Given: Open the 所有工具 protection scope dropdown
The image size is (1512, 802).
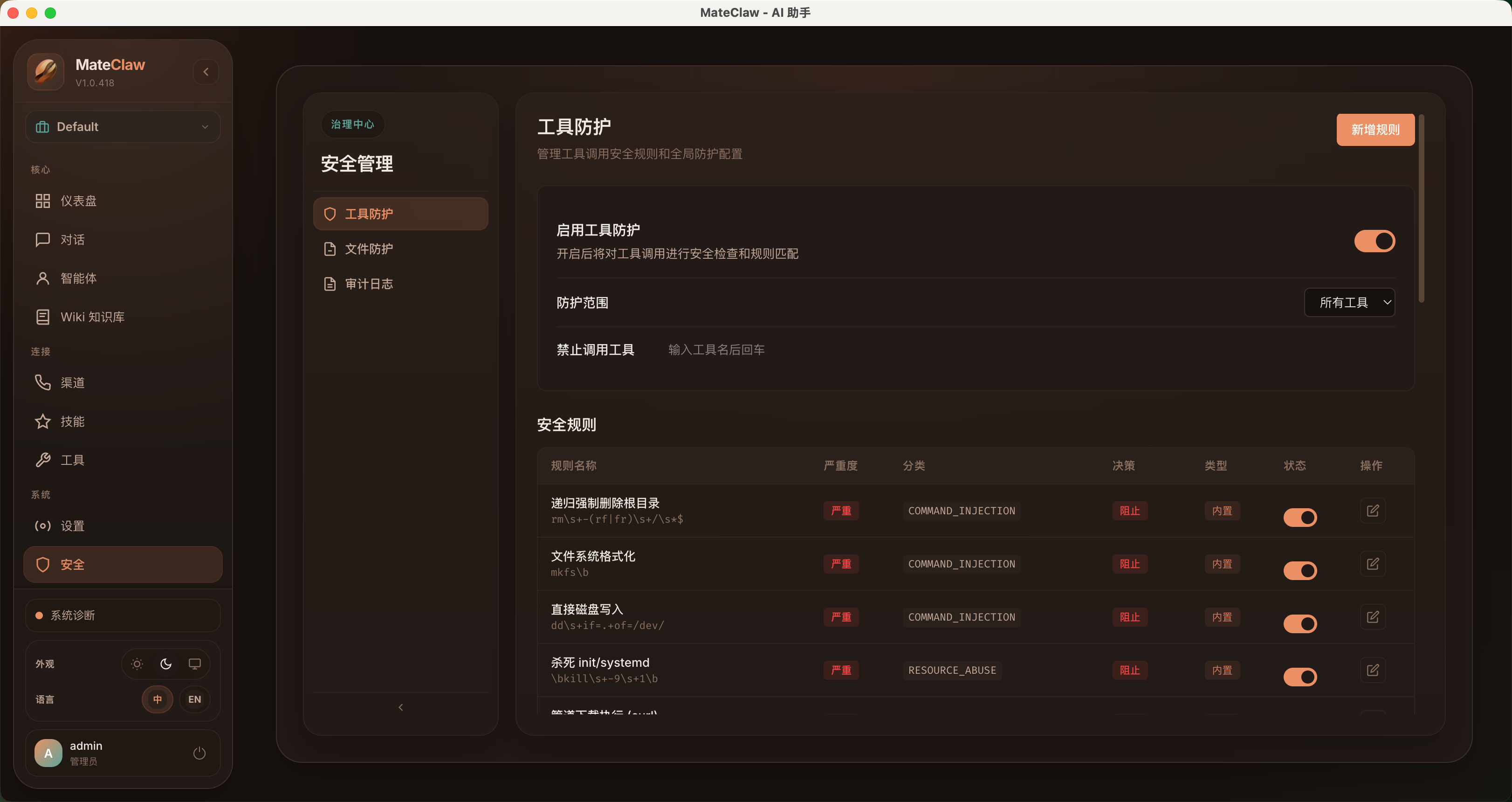Looking at the screenshot, I should pos(1349,302).
